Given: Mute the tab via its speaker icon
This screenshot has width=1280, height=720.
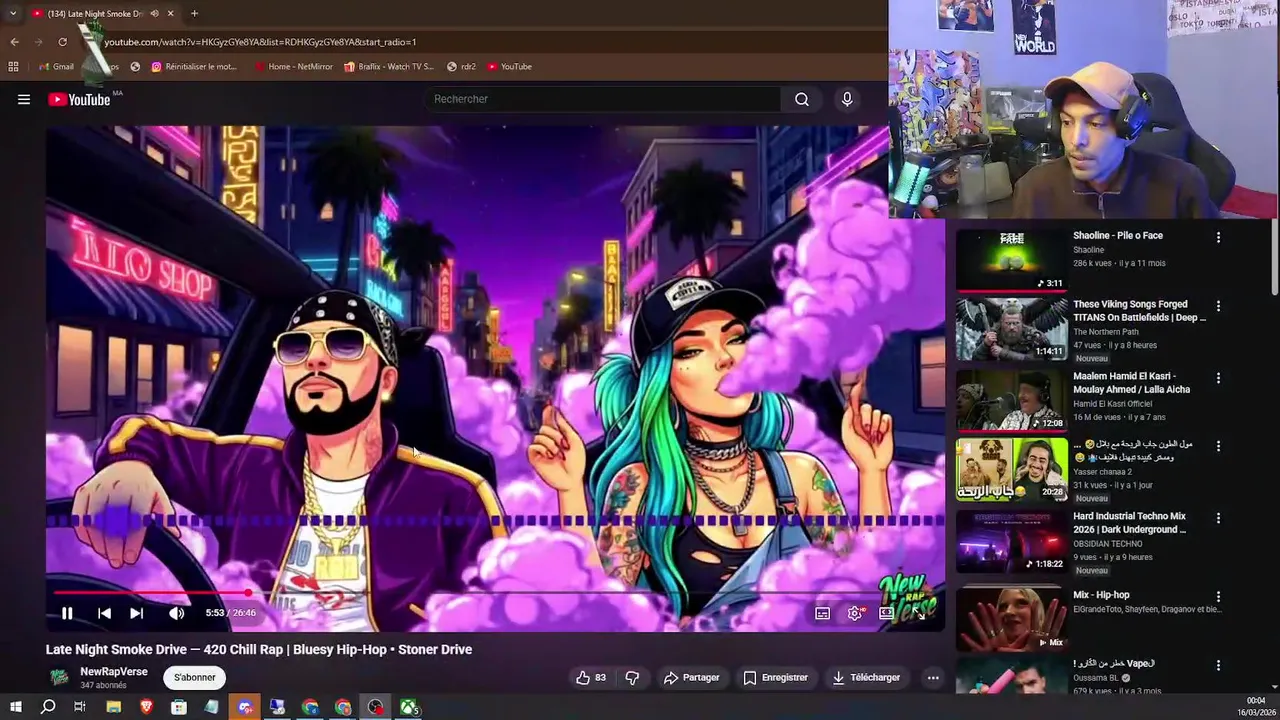Looking at the screenshot, I should tap(154, 14).
